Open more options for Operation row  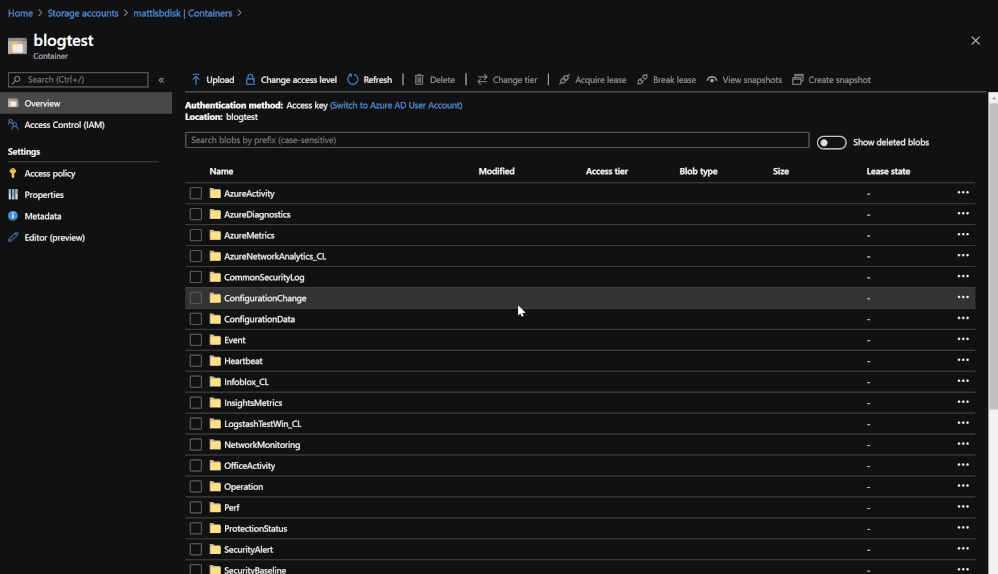tap(963, 486)
